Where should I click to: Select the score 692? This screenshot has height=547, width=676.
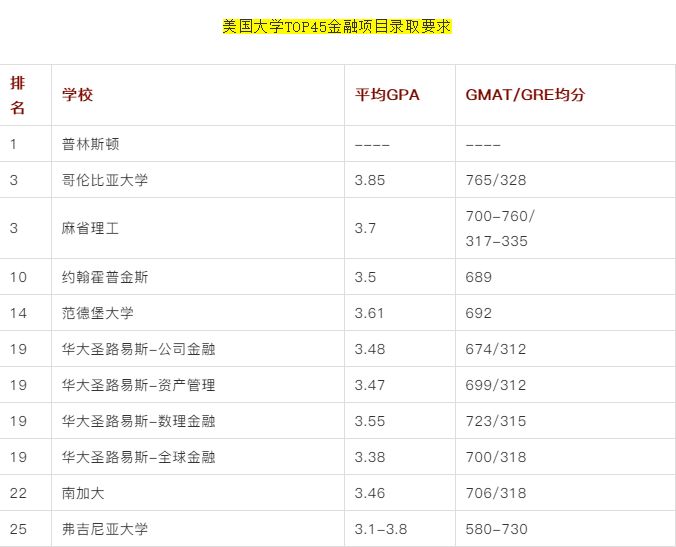click(x=479, y=313)
